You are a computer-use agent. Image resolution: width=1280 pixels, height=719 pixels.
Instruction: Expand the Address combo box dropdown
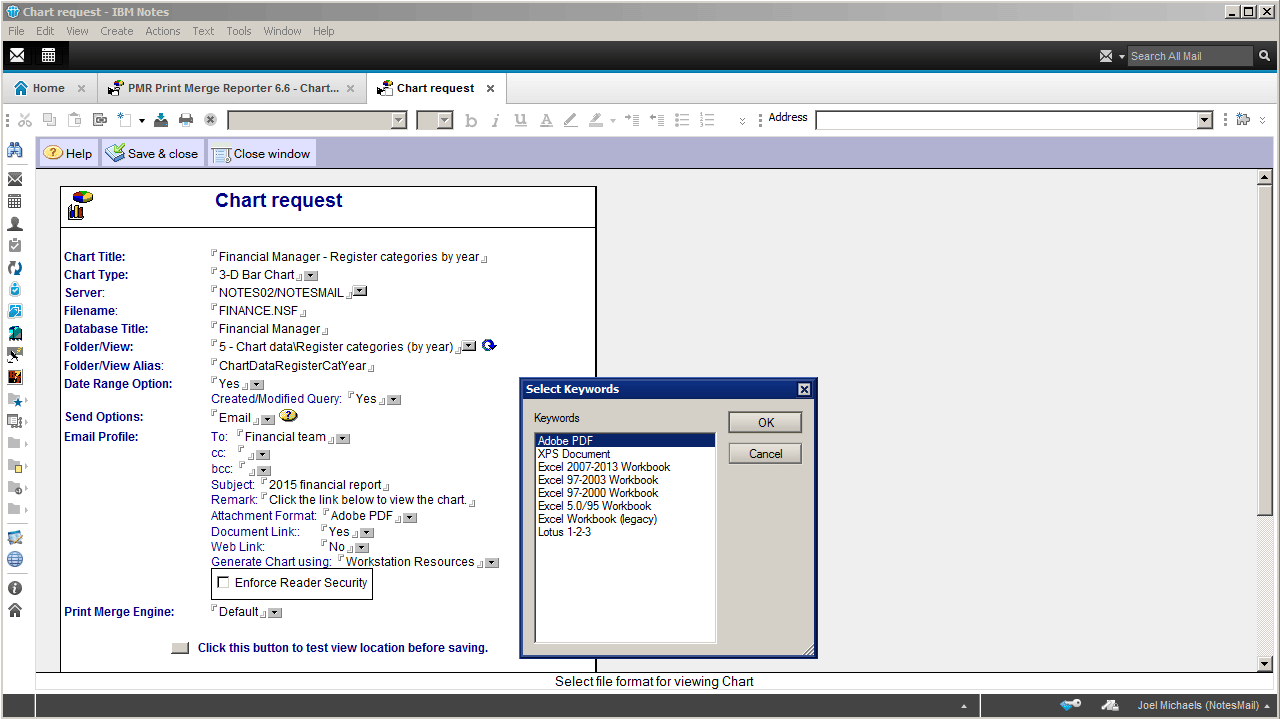pos(1205,120)
